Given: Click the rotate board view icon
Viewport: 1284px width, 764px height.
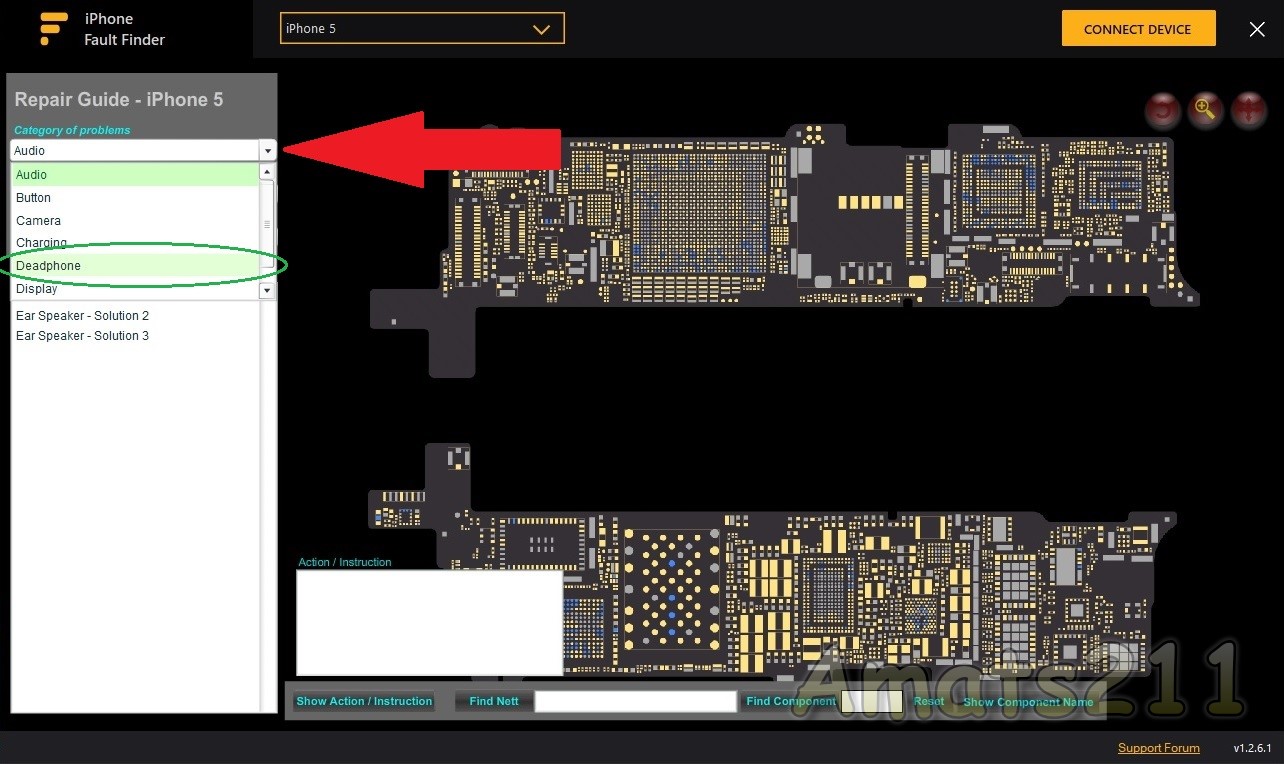Looking at the screenshot, I should tap(1162, 111).
